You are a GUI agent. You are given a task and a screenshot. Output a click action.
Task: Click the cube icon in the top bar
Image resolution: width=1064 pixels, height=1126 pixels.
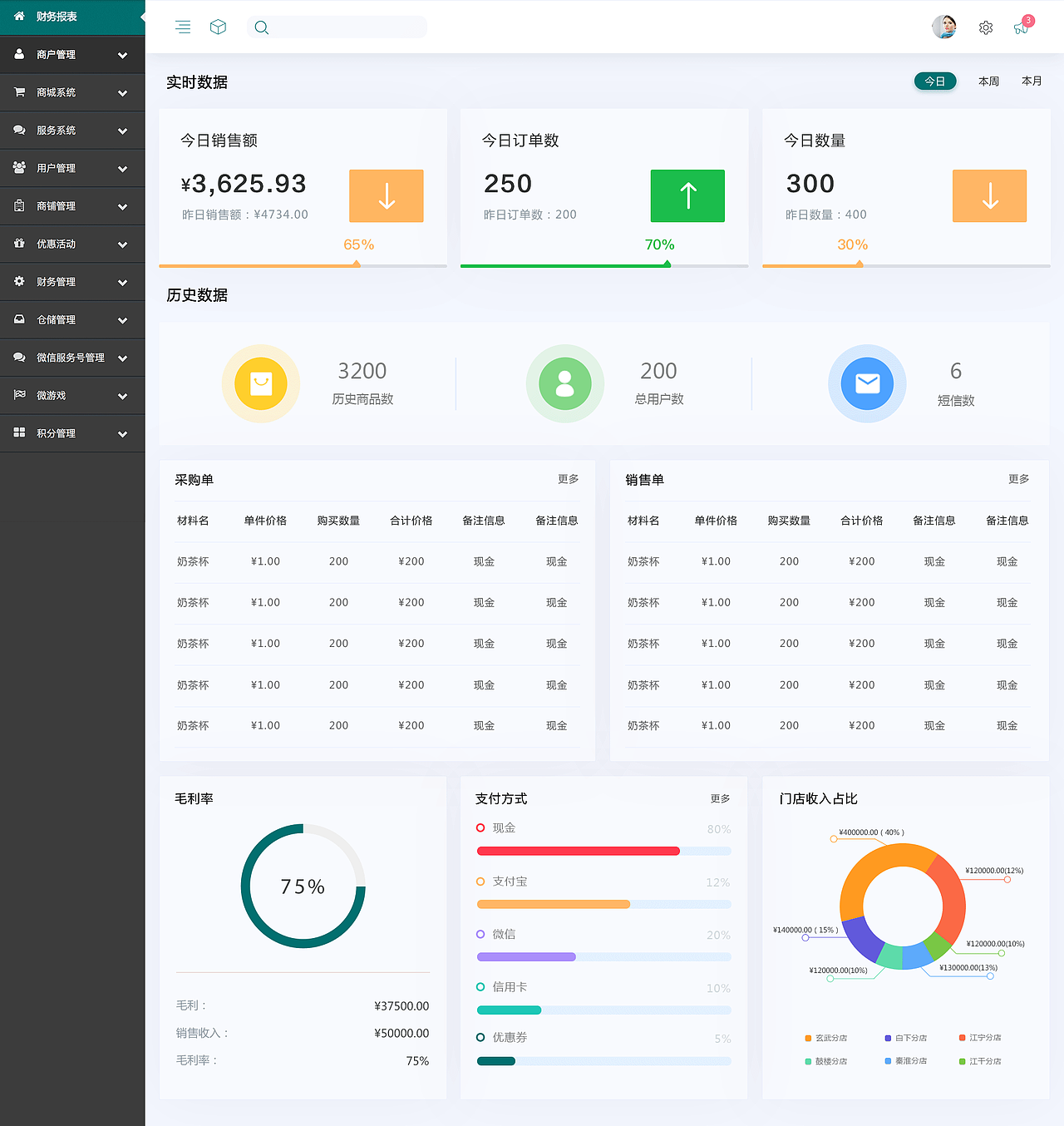218,27
